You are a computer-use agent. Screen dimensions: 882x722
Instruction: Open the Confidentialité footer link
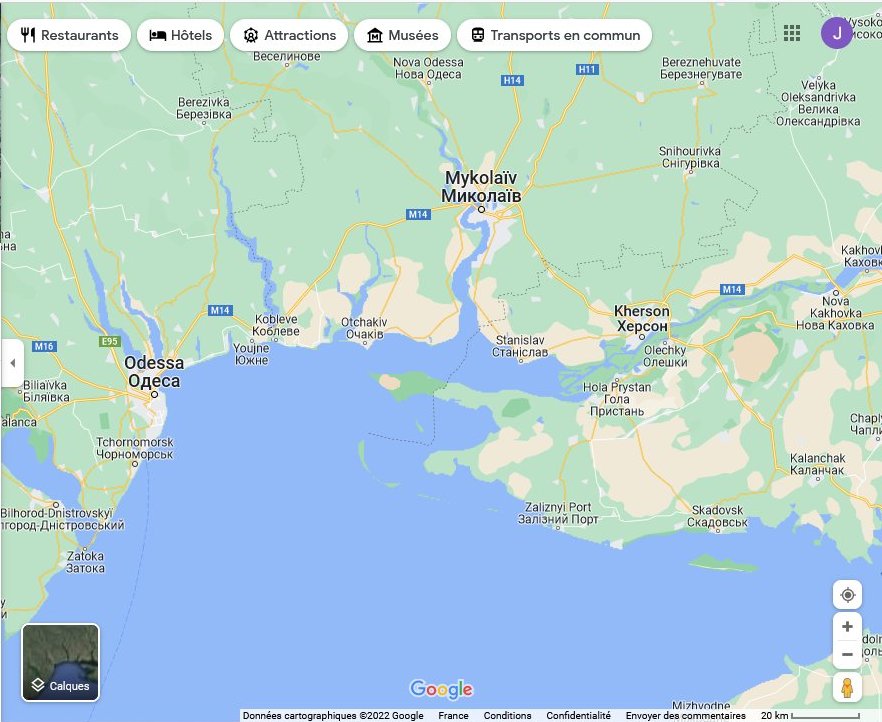click(x=578, y=716)
